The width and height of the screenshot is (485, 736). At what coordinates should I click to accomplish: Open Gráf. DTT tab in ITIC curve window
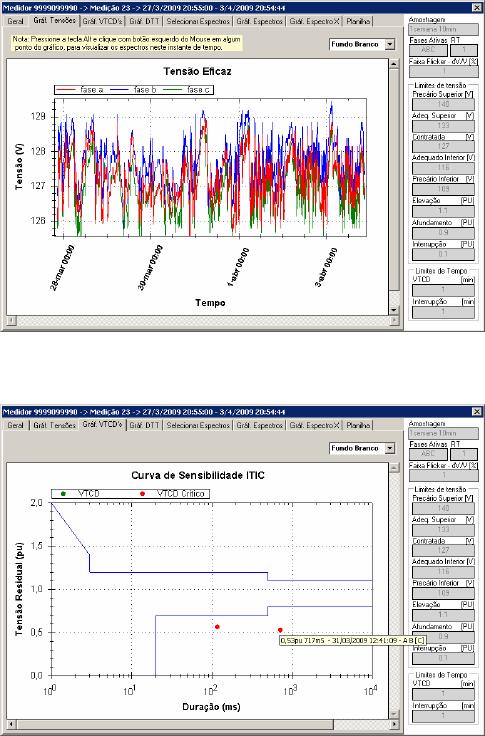145,425
